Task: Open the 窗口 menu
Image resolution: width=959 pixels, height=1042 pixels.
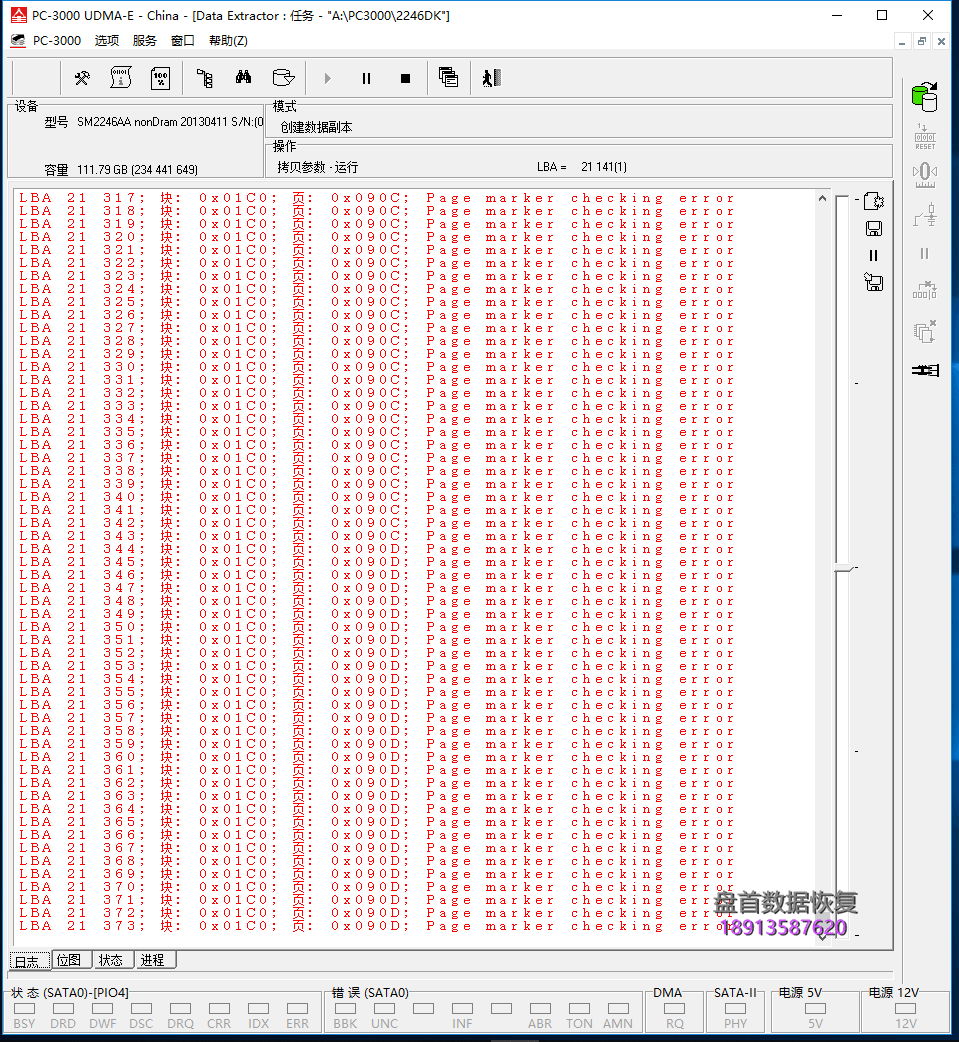Action: coord(183,41)
